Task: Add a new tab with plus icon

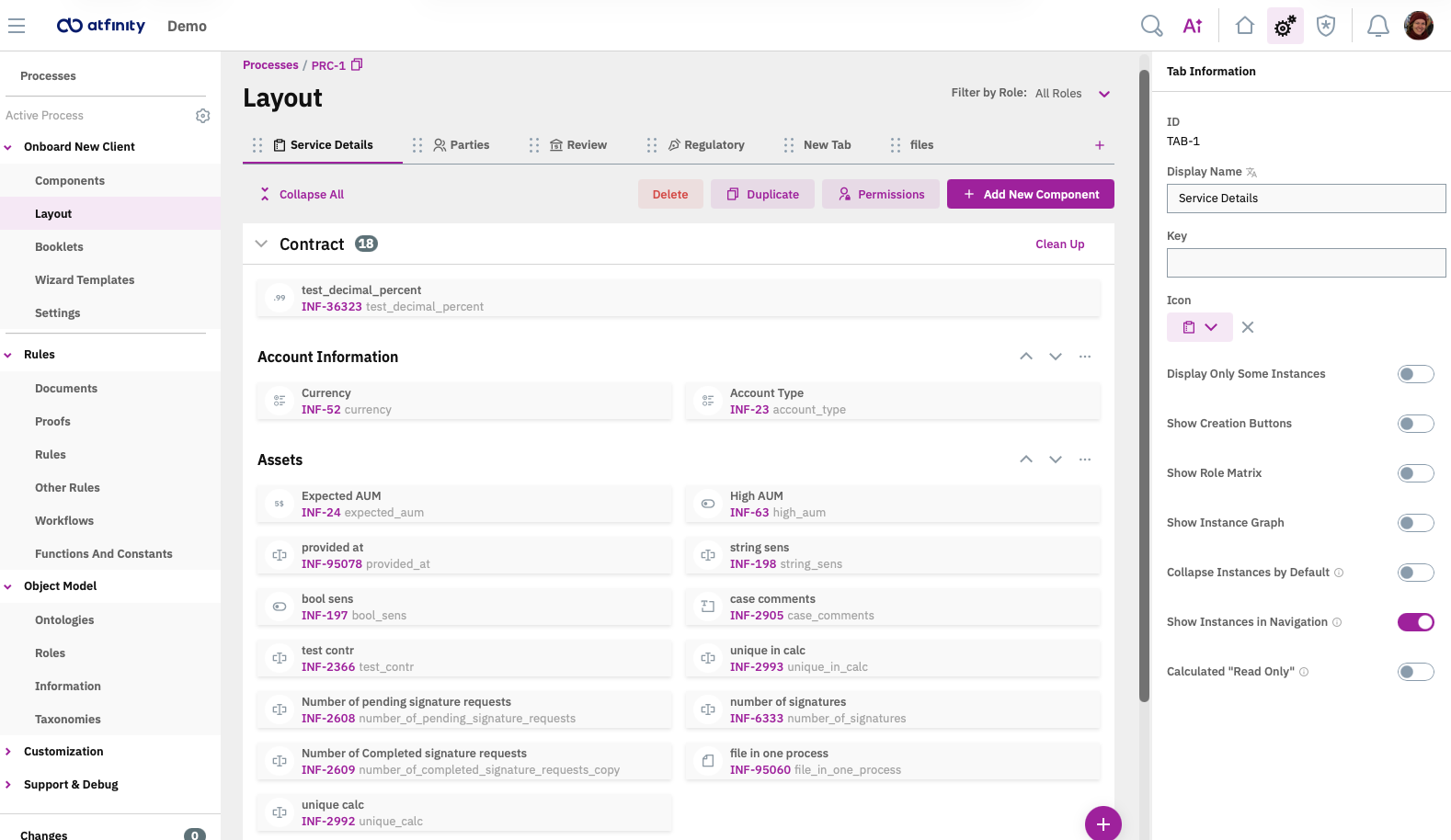Action: [x=1100, y=145]
